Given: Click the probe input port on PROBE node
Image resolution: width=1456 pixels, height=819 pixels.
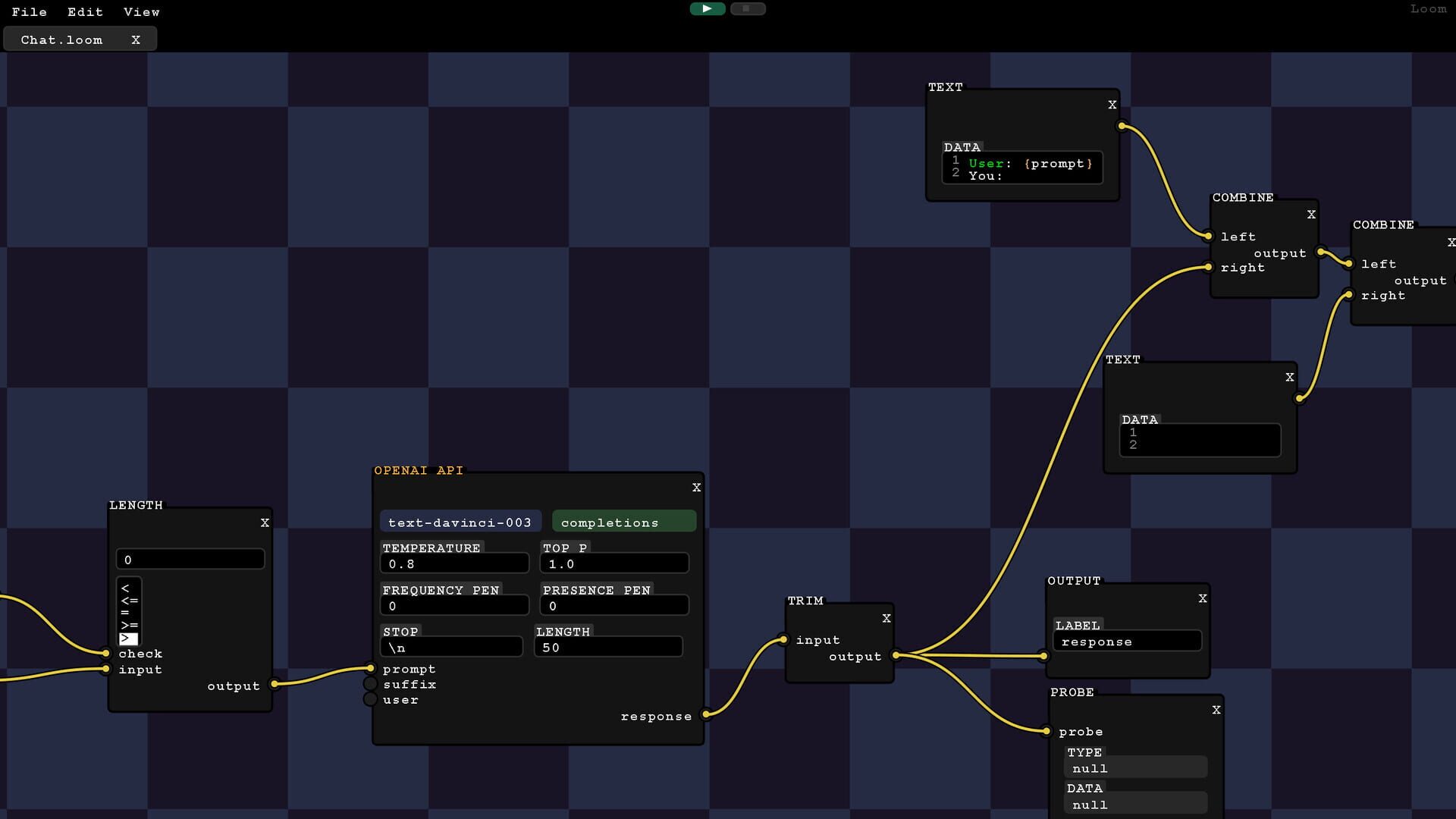Looking at the screenshot, I should click(x=1046, y=731).
